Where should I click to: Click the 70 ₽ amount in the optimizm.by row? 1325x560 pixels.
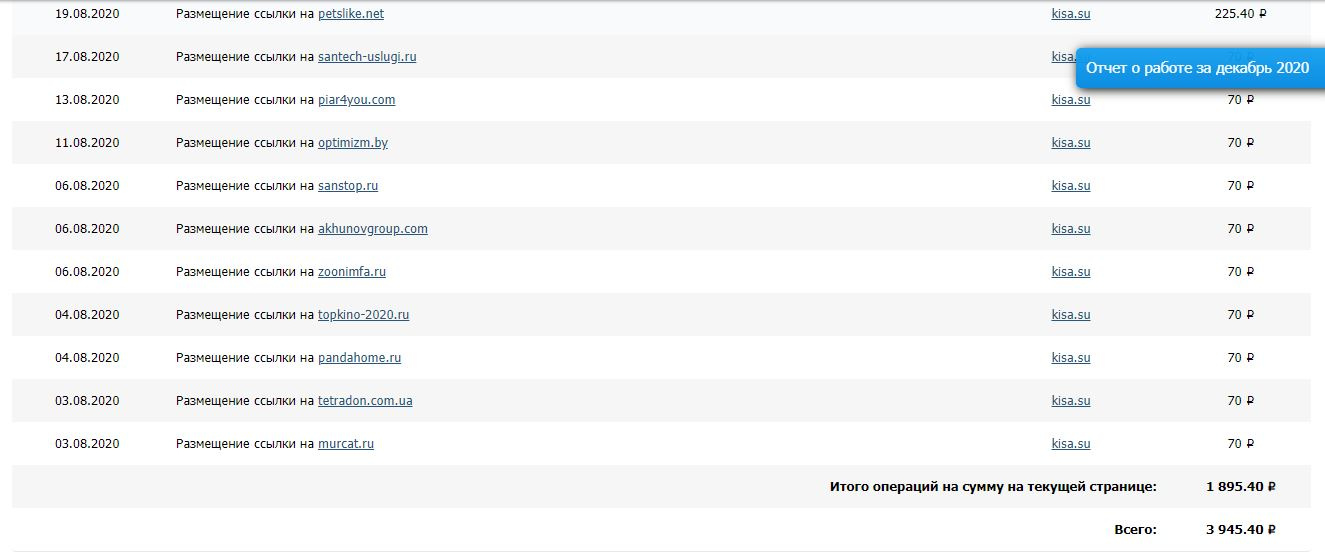(x=1241, y=143)
